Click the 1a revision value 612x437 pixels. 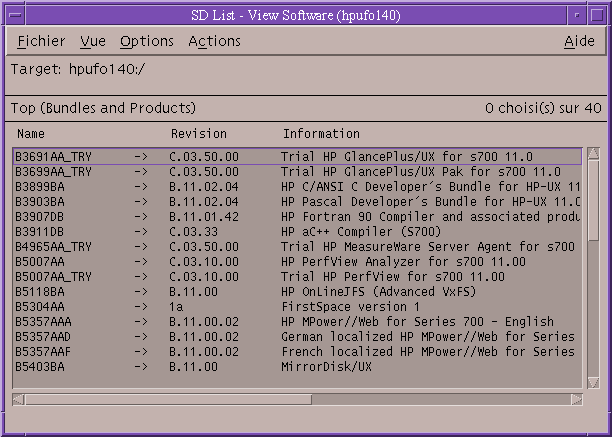[x=176, y=307]
